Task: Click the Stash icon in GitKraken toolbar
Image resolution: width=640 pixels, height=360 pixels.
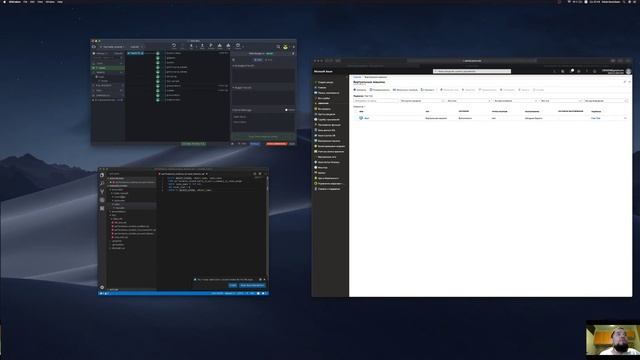Action: (x=220, y=45)
